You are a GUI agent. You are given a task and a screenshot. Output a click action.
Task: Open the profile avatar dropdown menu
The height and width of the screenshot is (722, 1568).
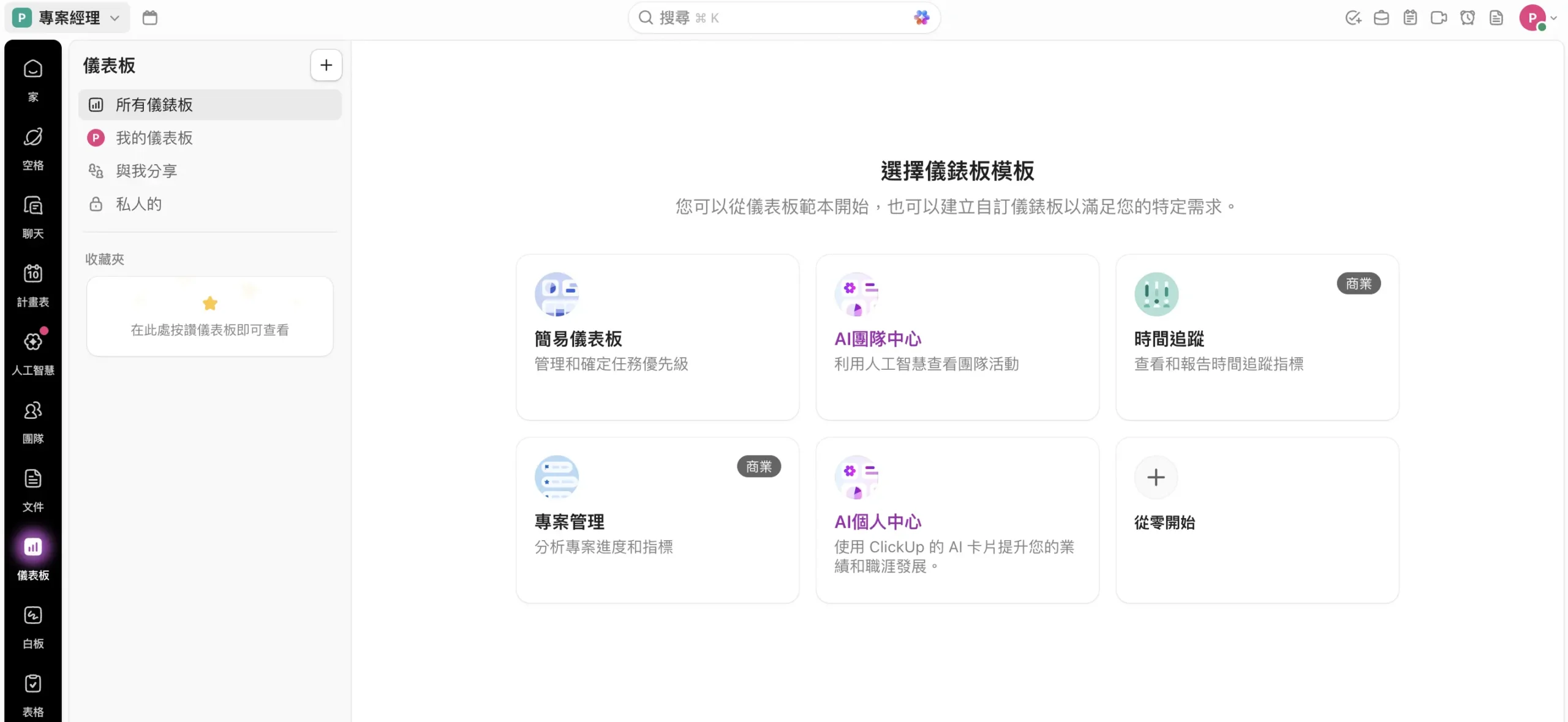point(1539,18)
